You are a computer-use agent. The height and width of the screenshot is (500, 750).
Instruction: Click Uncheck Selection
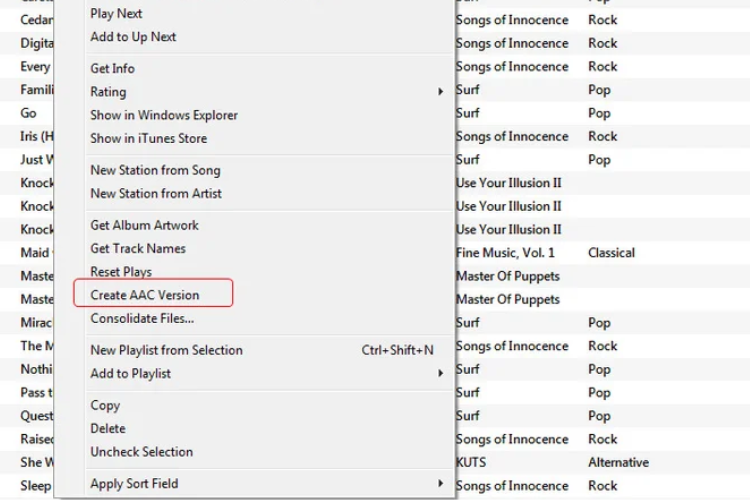click(x=141, y=452)
